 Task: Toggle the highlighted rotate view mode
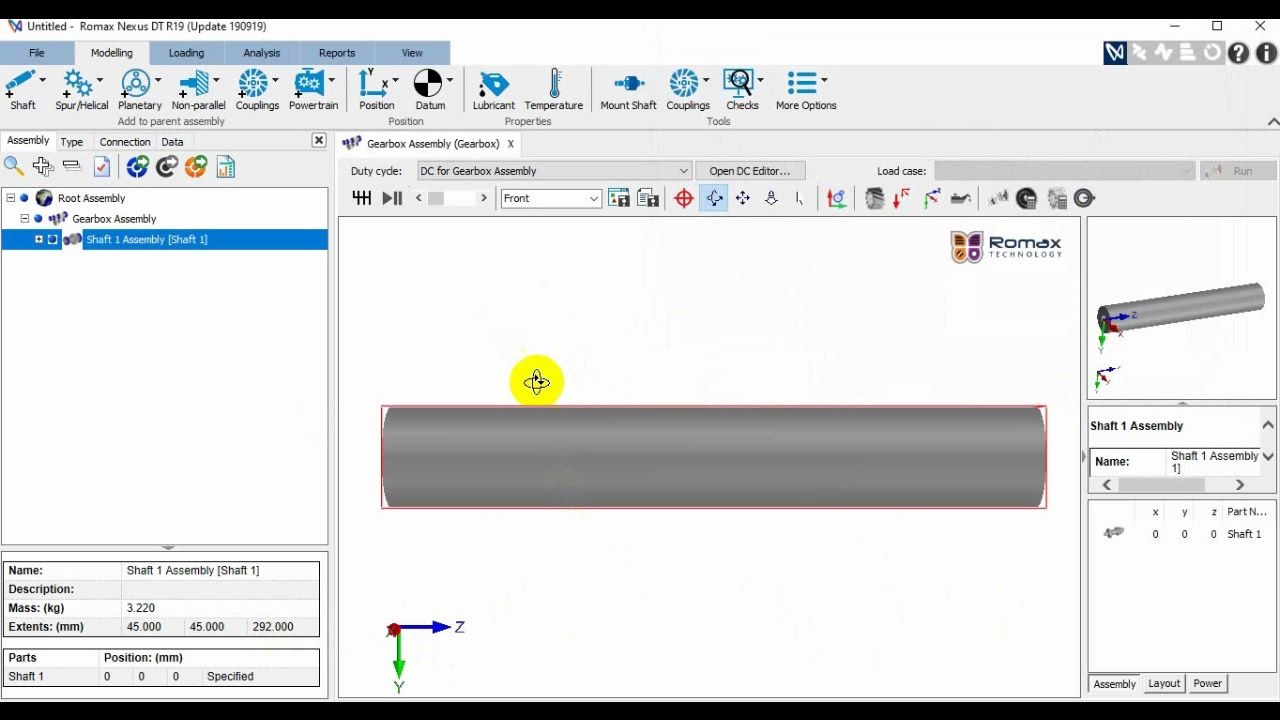(715, 198)
